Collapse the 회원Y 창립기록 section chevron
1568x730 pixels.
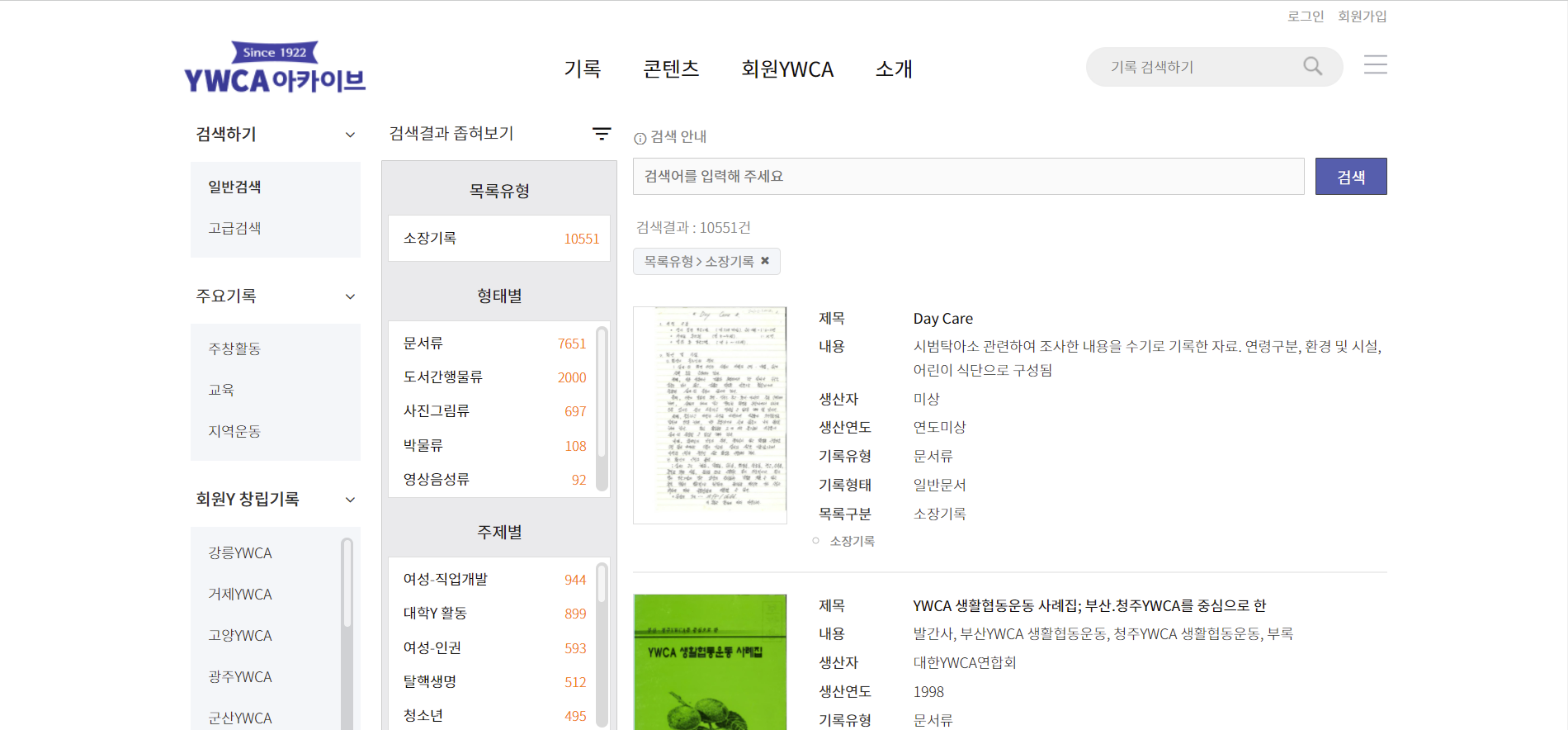coord(350,500)
